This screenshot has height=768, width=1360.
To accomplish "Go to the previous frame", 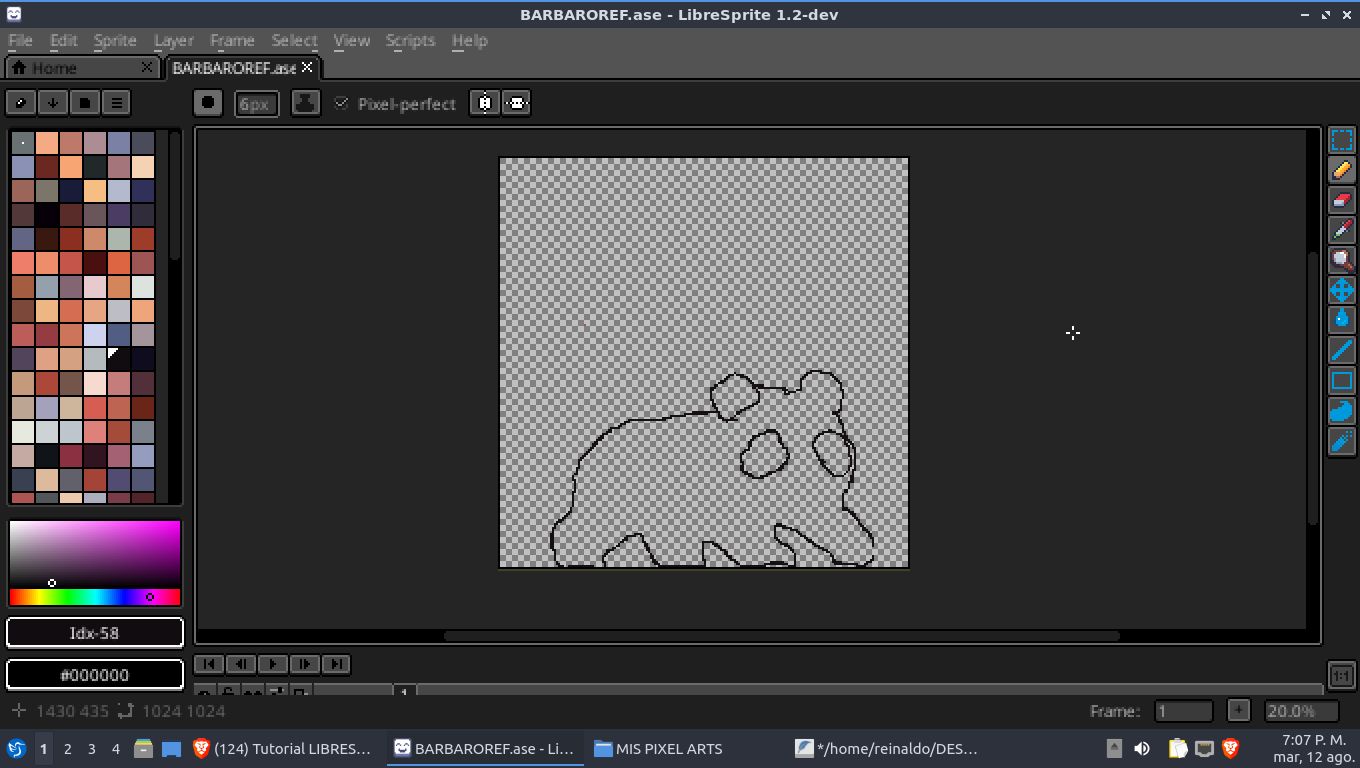I will pyautogui.click(x=240, y=663).
